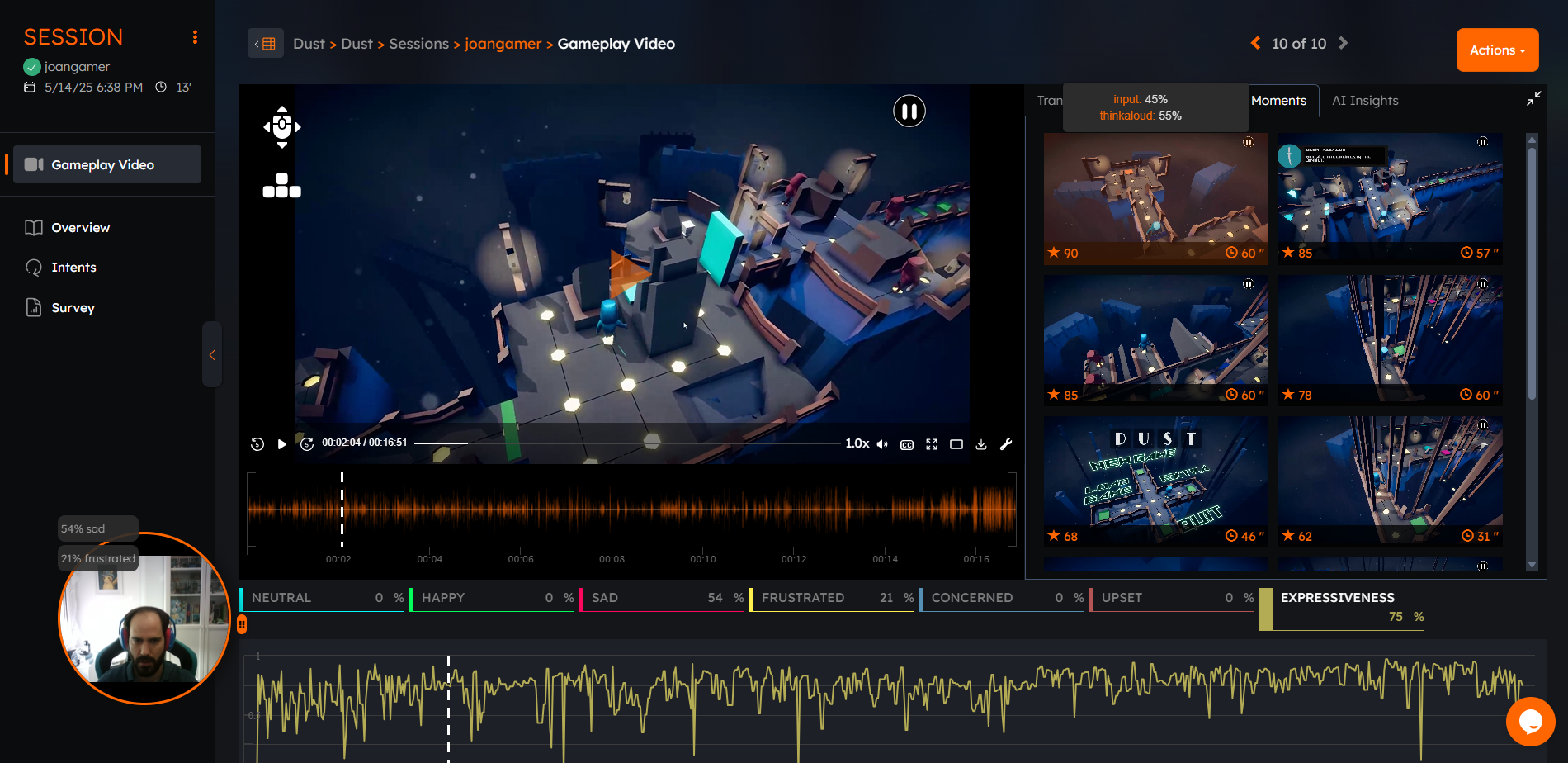This screenshot has width=1568, height=763.
Task: Click audio waveform at 00:08 mark
Action: click(612, 509)
